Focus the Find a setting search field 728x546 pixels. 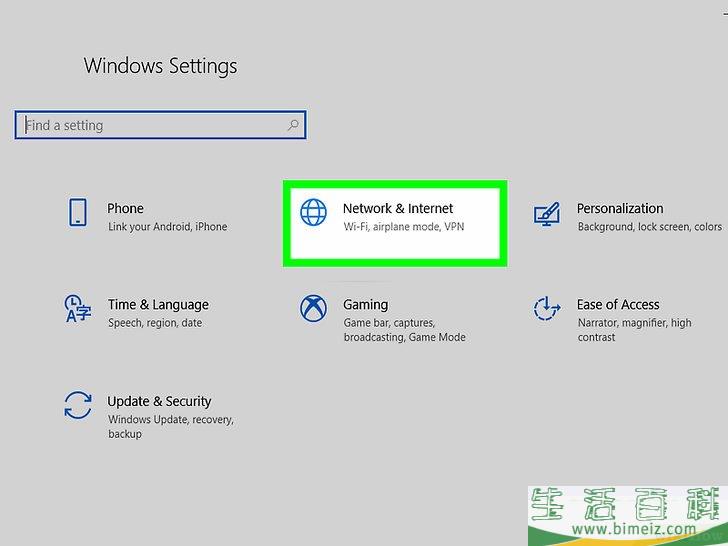[160, 125]
